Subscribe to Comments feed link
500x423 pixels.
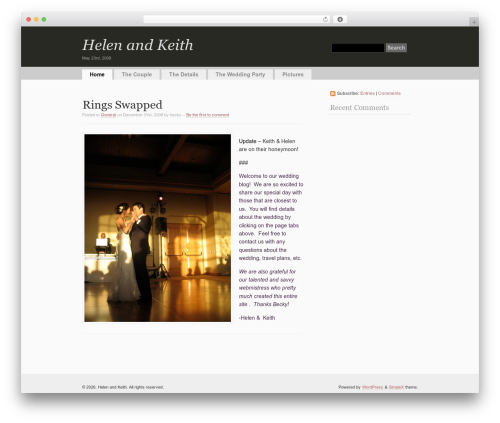click(389, 93)
